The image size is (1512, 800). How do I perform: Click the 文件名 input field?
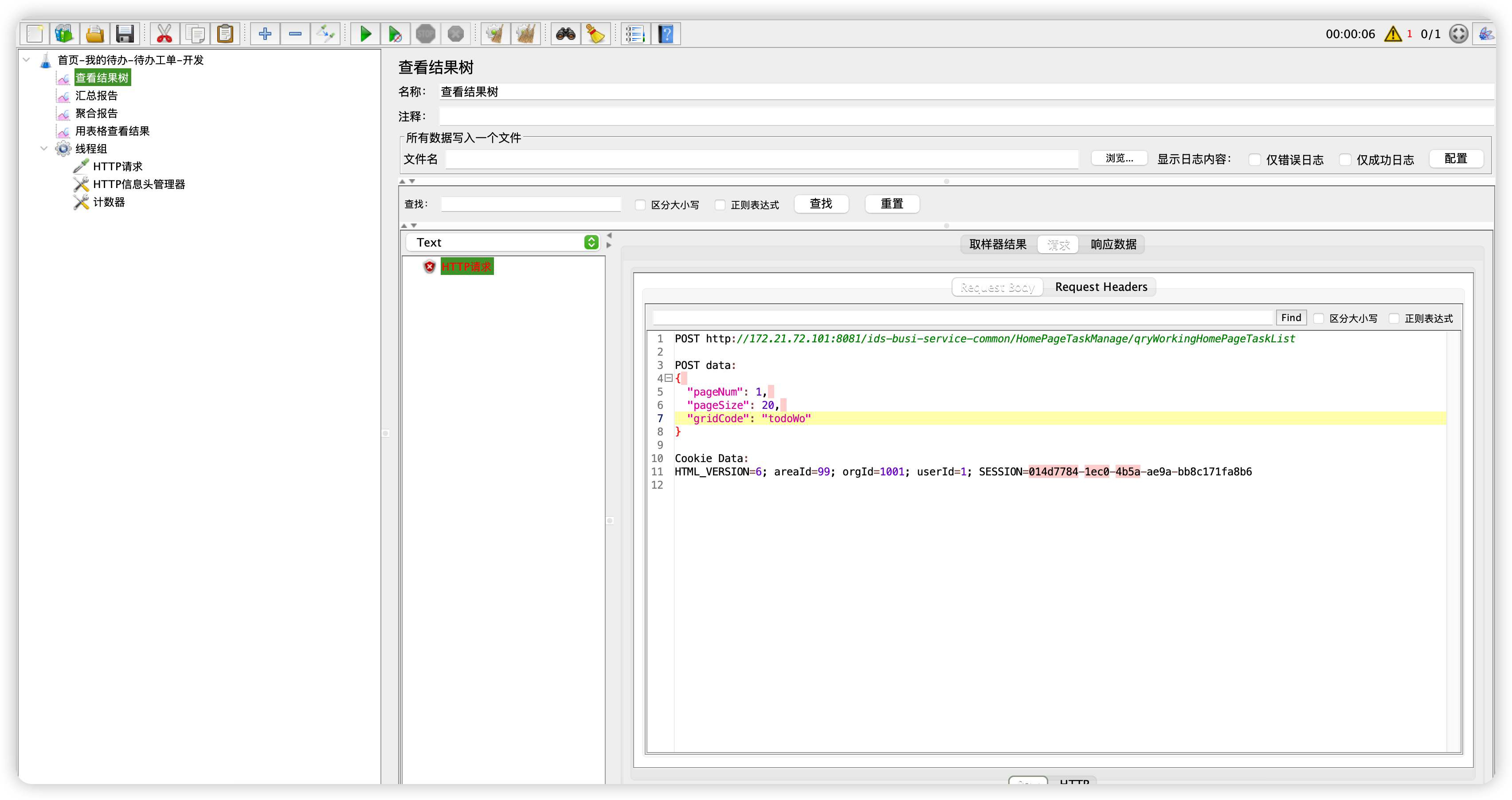(761, 159)
